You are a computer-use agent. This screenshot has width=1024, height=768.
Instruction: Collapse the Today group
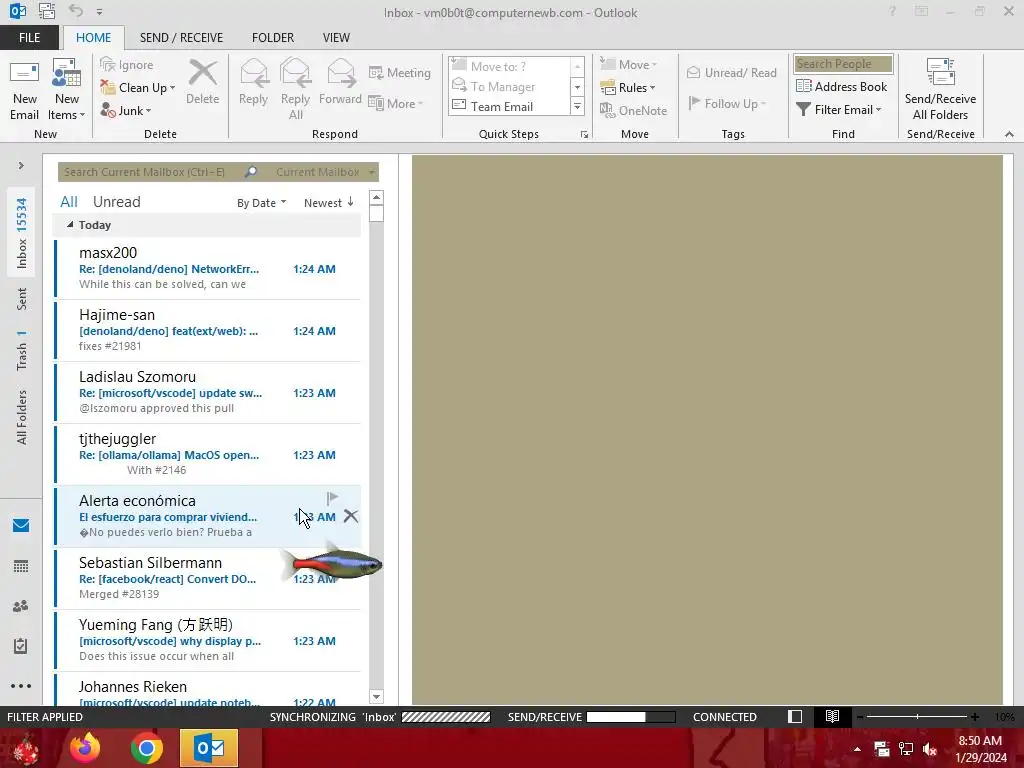pos(70,225)
